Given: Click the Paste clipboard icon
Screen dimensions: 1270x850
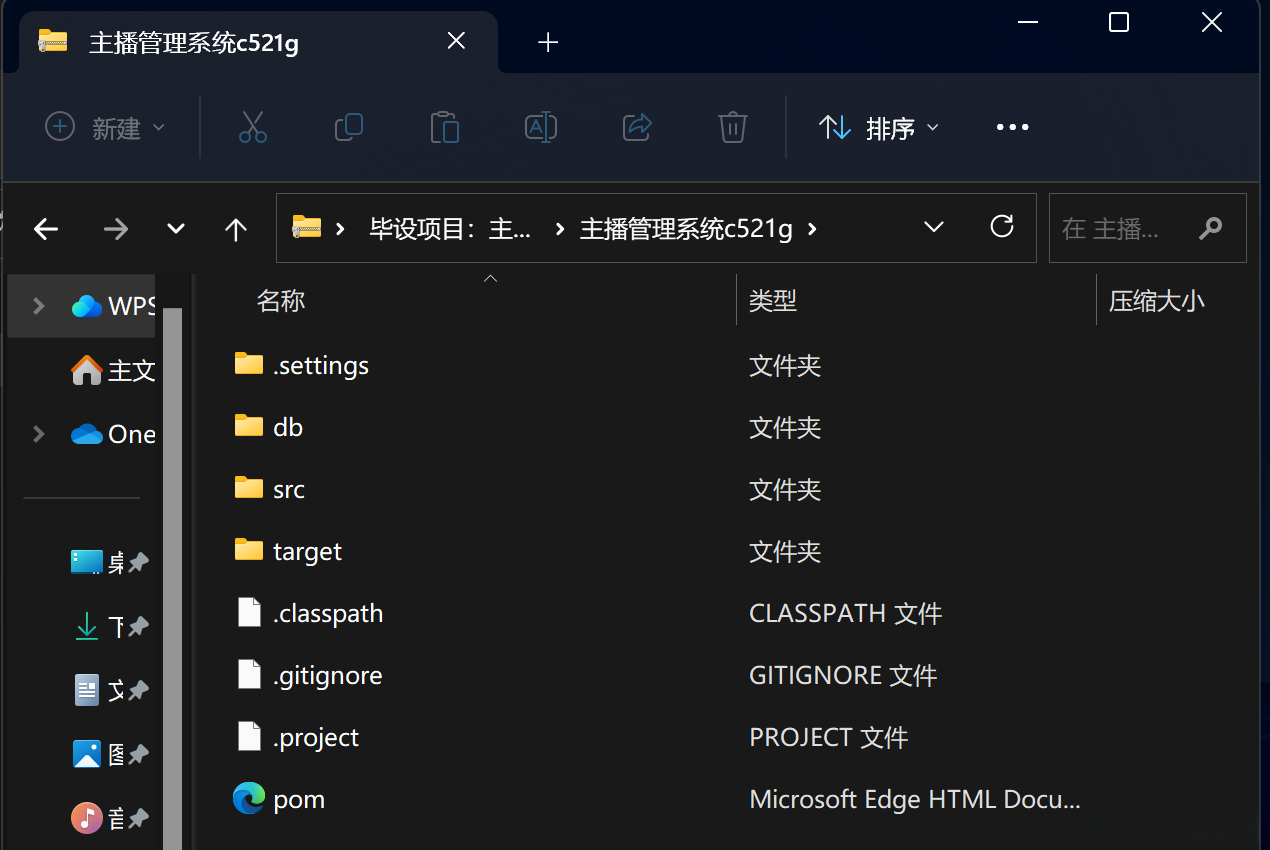Looking at the screenshot, I should point(444,128).
